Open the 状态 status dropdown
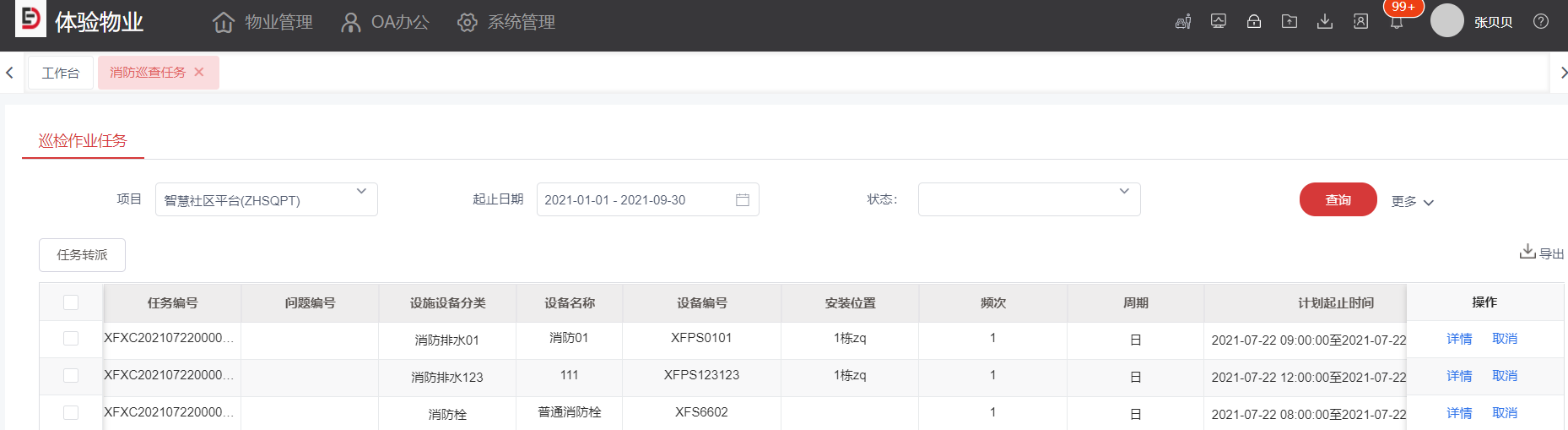This screenshot has width=1568, height=430. 1029,200
